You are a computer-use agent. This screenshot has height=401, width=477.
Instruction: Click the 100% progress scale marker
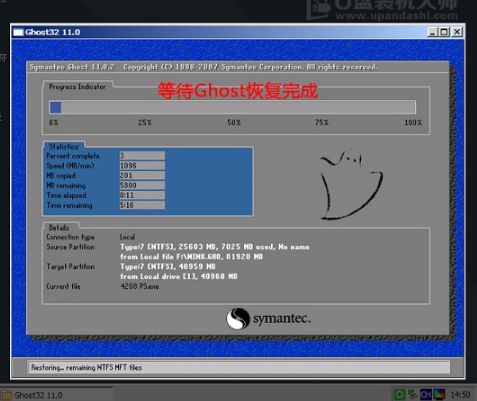(x=413, y=122)
